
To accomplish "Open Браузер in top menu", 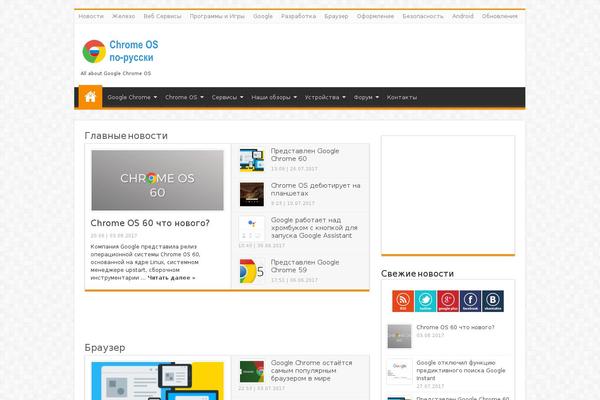I will [336, 16].
